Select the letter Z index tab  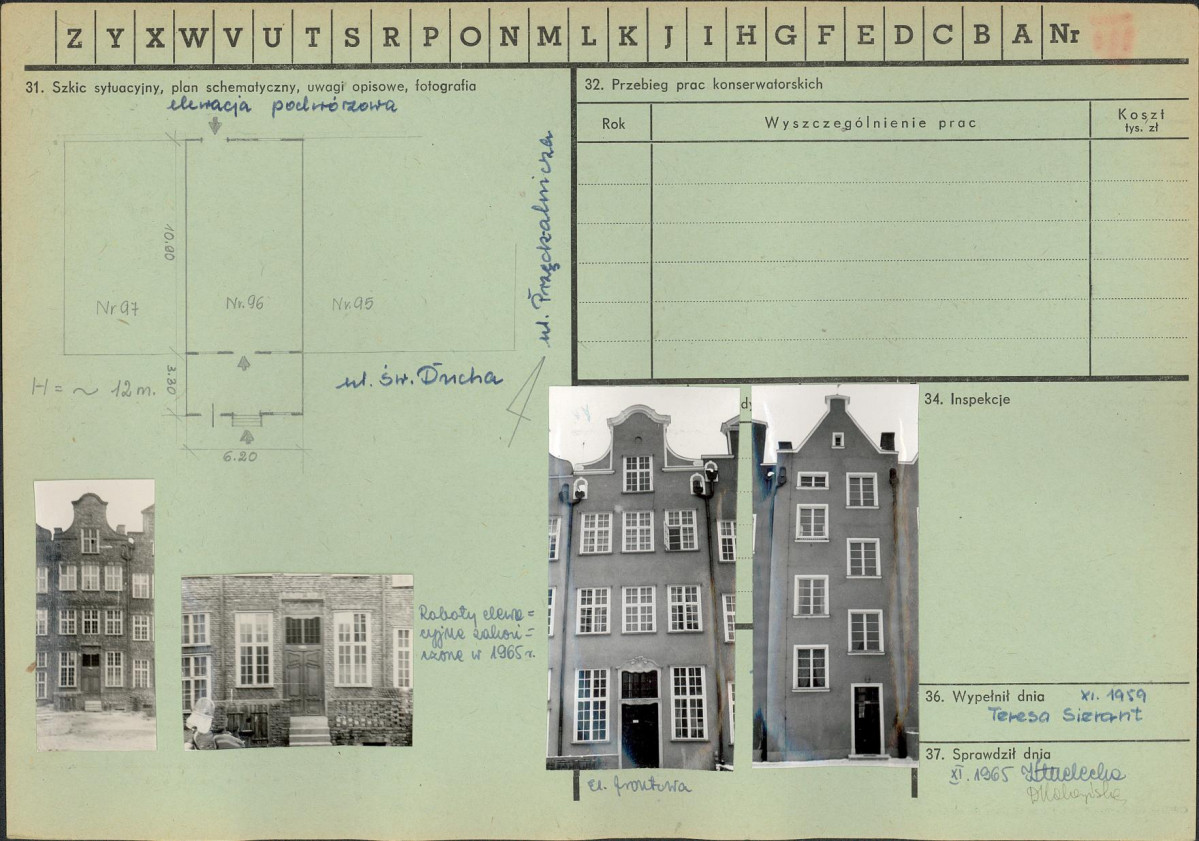74,37
